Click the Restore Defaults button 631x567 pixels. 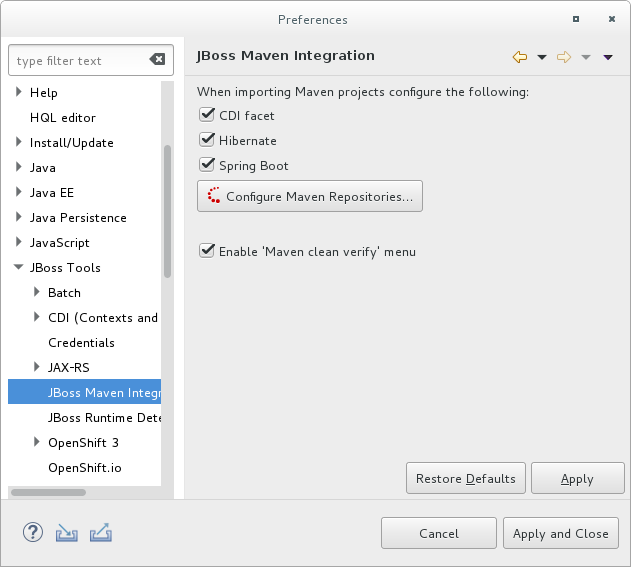pos(466,478)
